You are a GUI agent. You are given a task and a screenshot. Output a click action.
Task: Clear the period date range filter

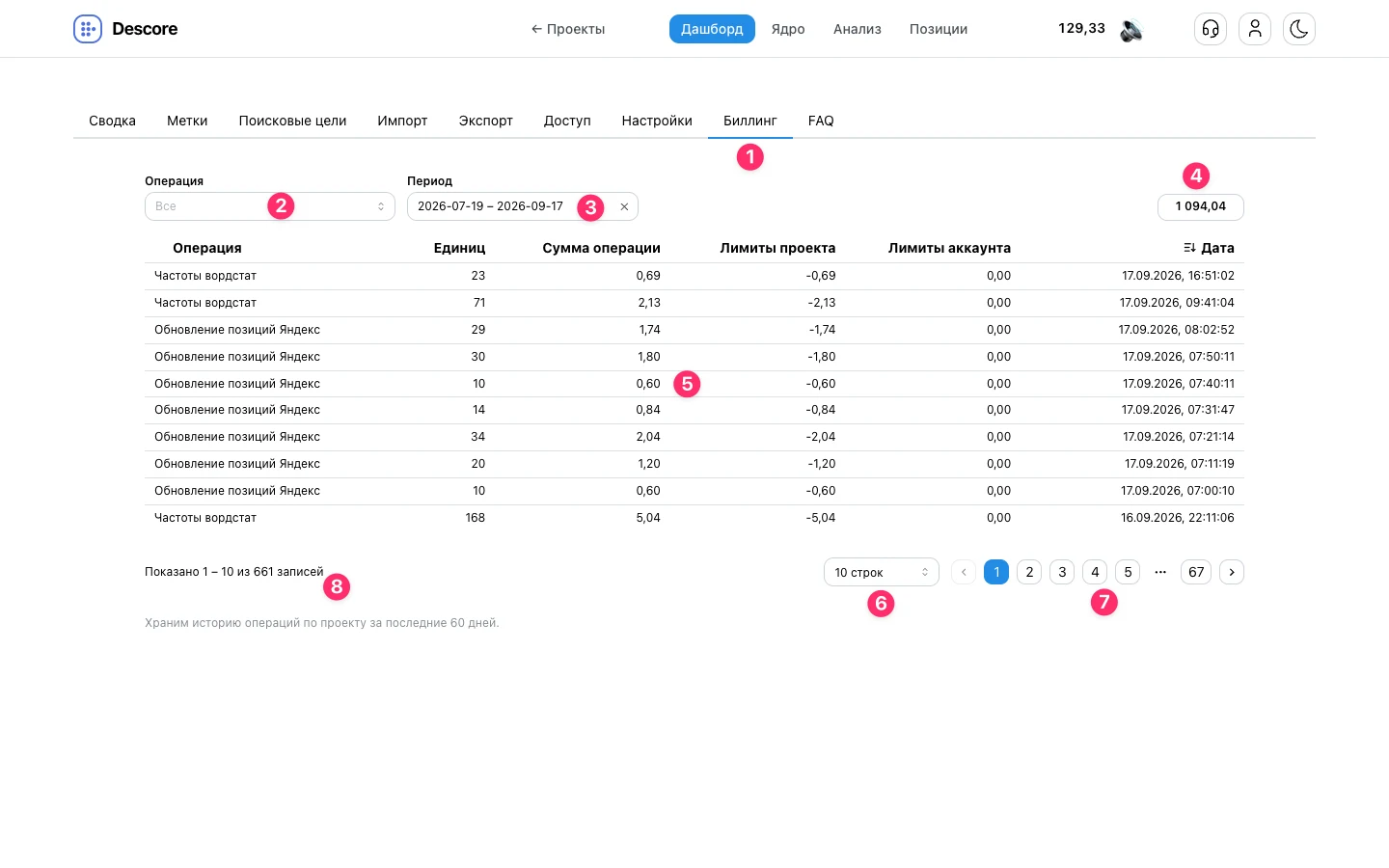tap(624, 206)
